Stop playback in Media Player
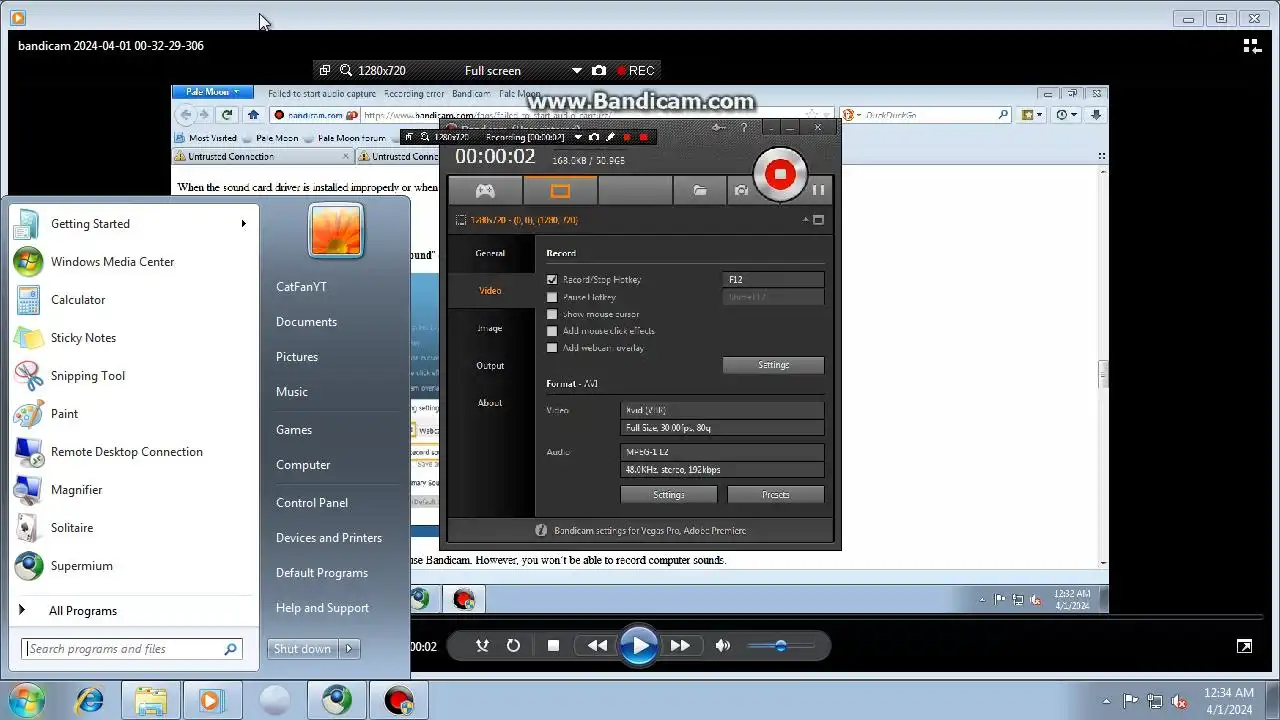The width and height of the screenshot is (1280, 720). (553, 646)
